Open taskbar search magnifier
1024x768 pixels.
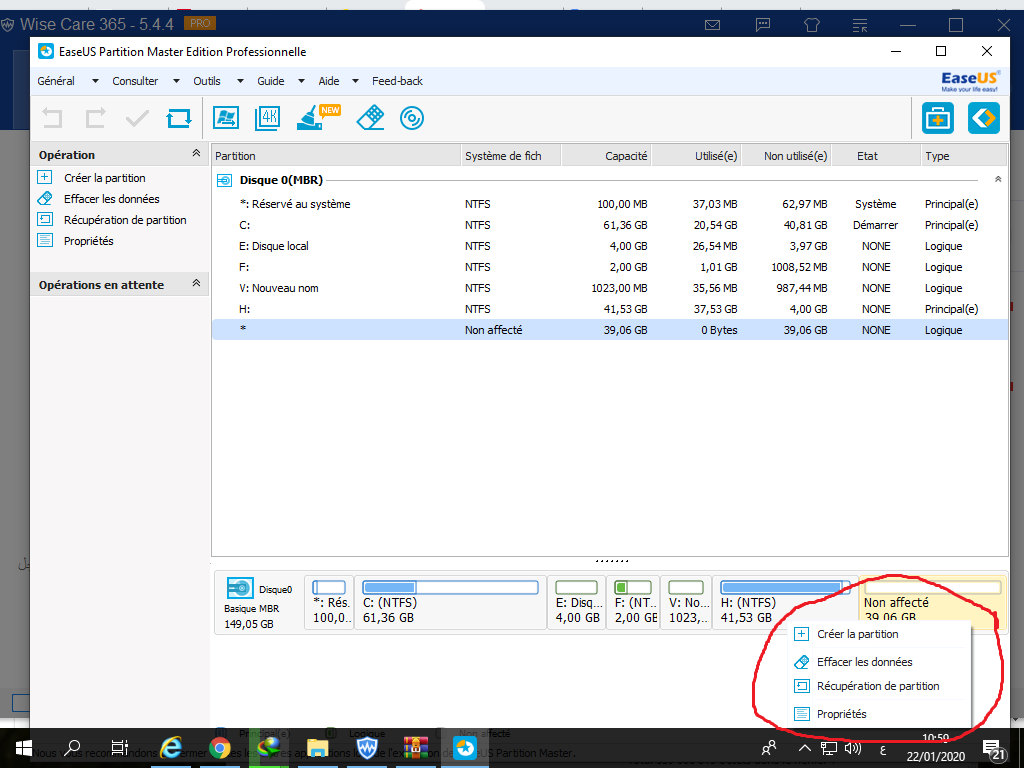(72, 748)
